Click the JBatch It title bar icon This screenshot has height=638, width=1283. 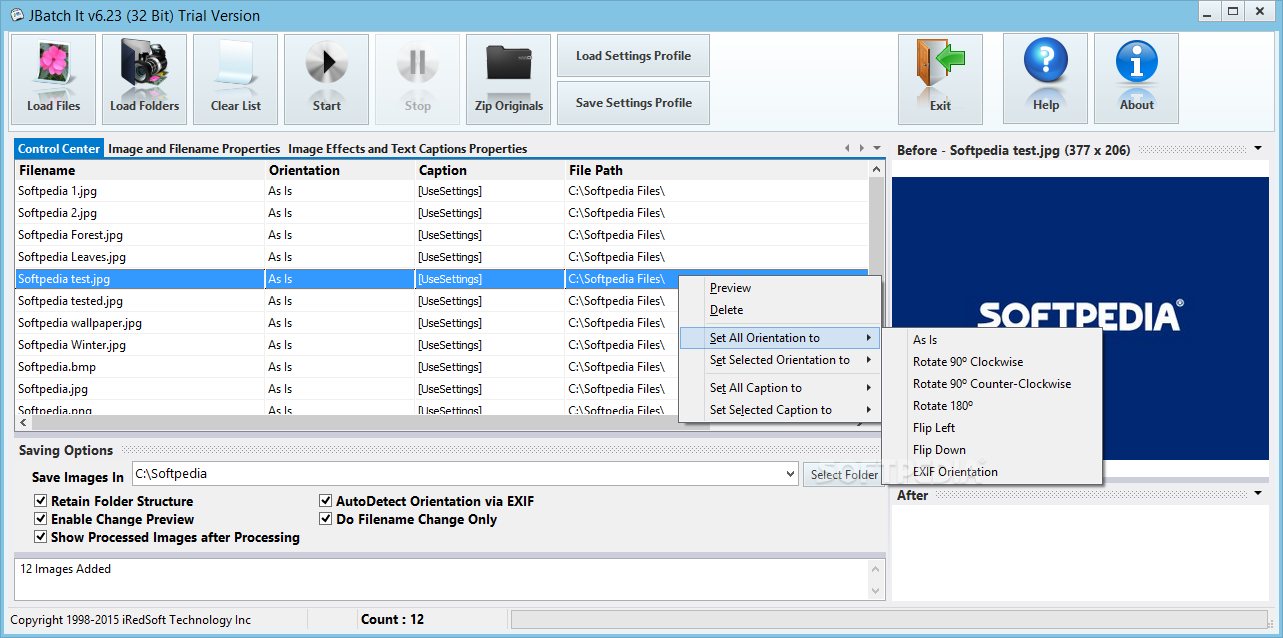[16, 15]
